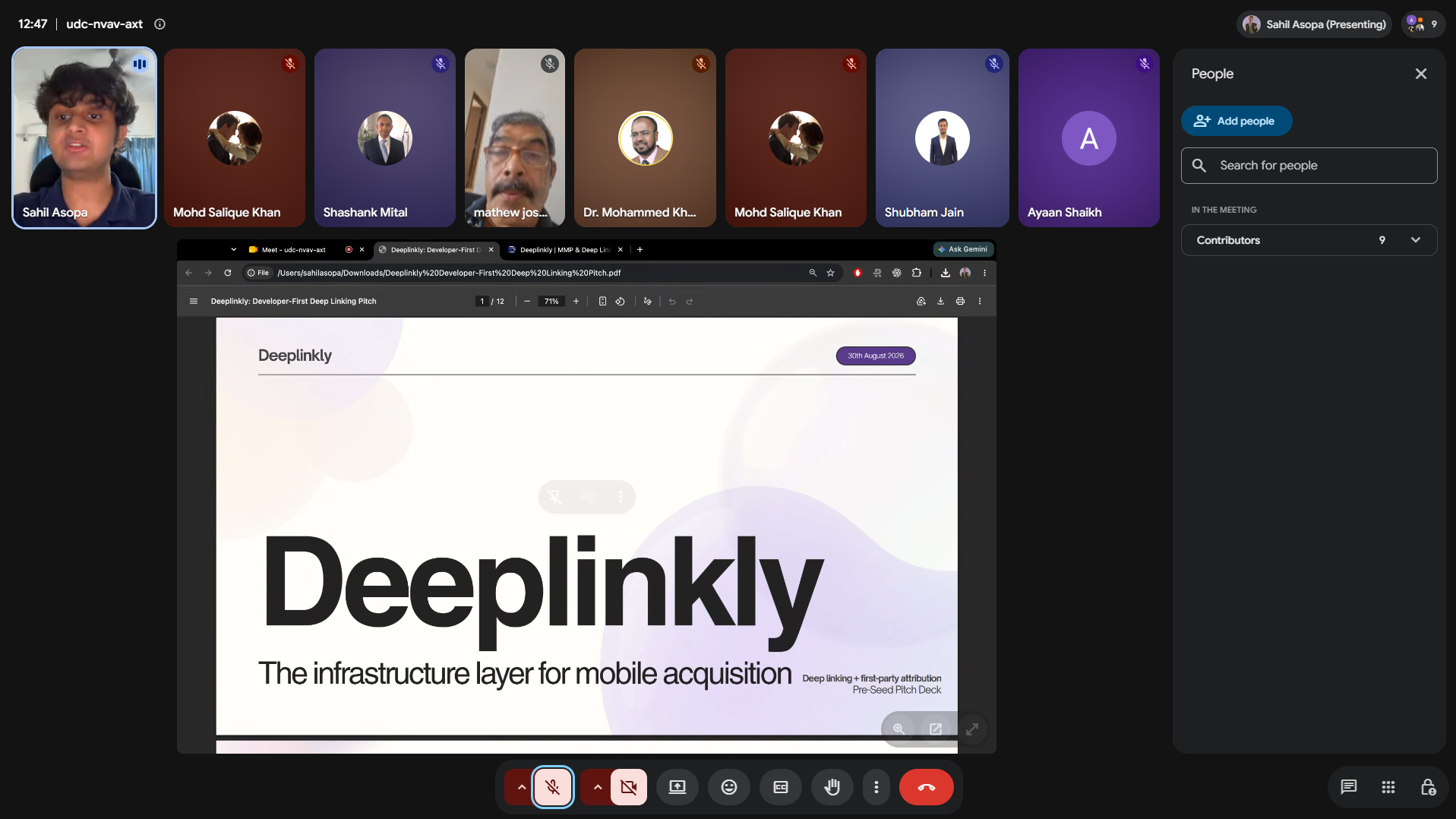The image size is (1456, 819).
Task: Leave the call with red button
Action: point(927,787)
